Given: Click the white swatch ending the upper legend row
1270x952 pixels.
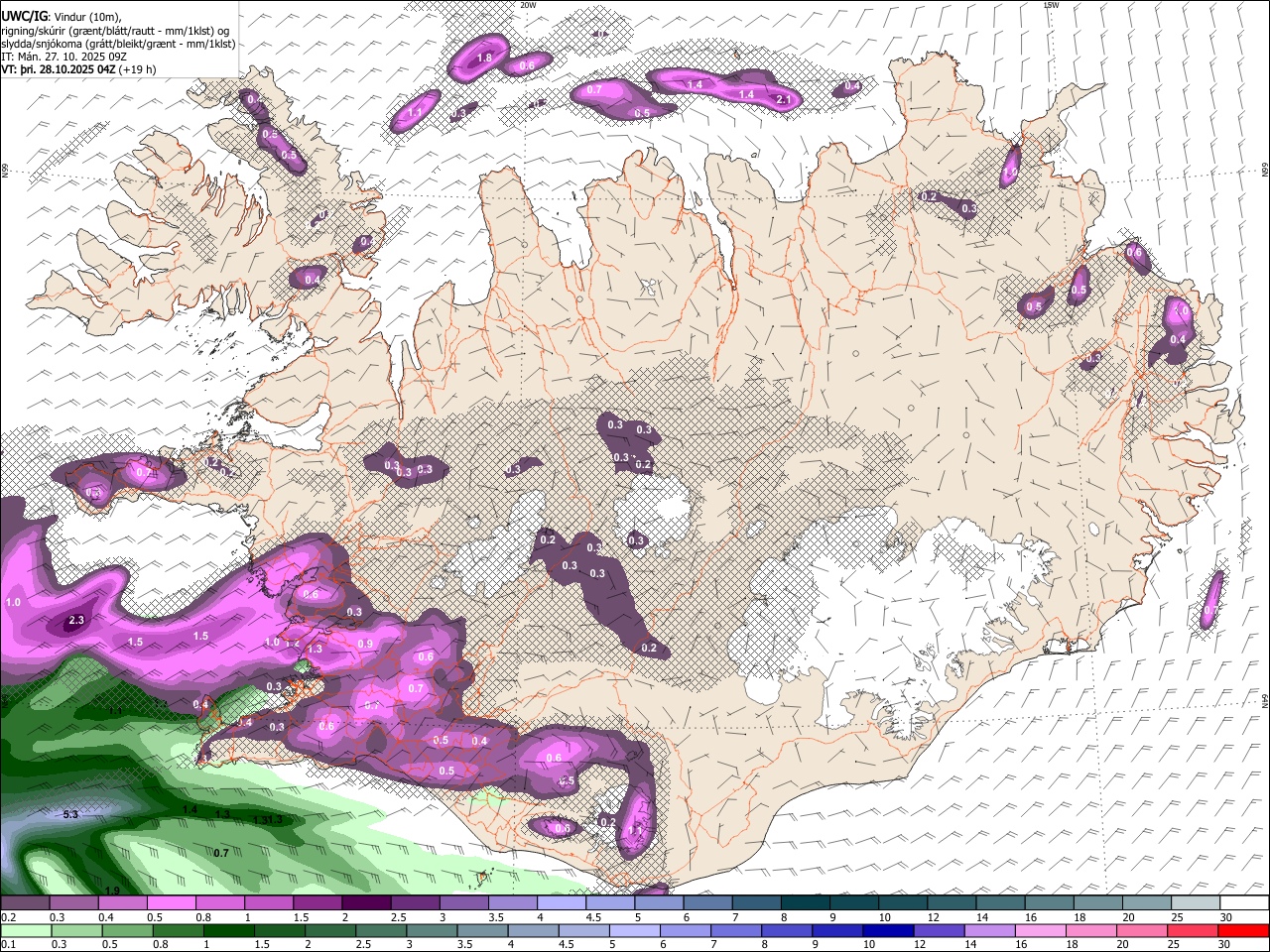Looking at the screenshot, I should pos(1244,902).
